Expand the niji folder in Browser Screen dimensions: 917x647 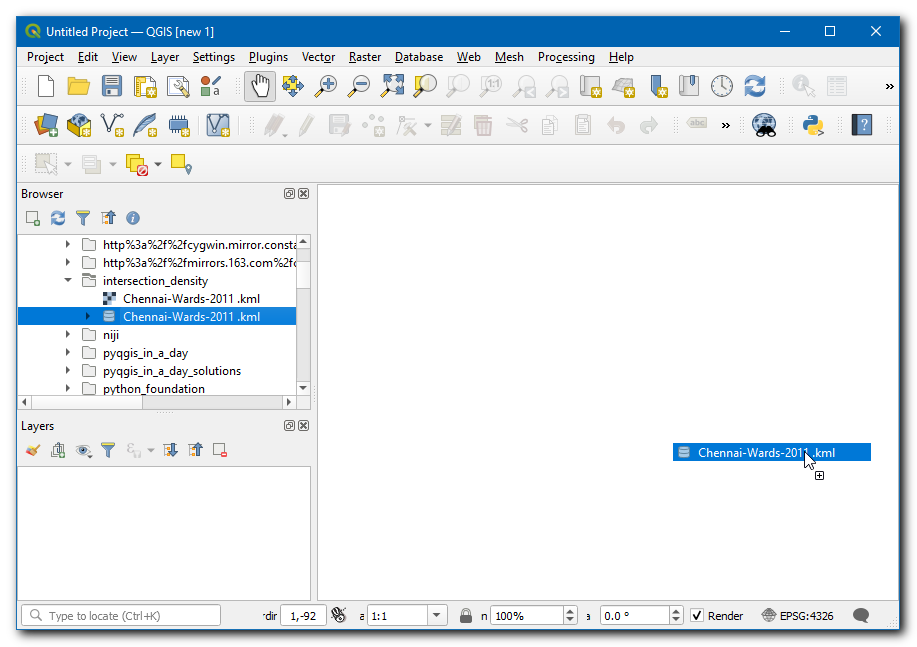pyautogui.click(x=68, y=335)
